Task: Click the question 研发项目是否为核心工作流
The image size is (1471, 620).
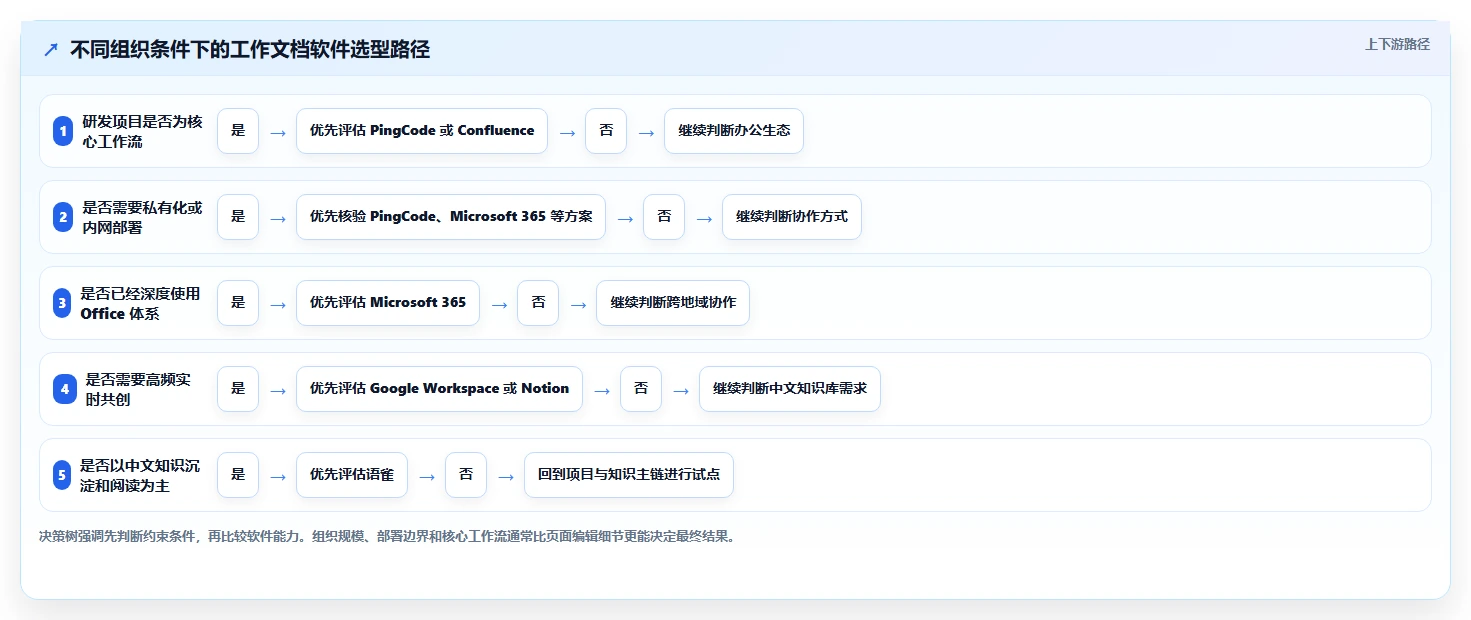Action: pos(142,131)
